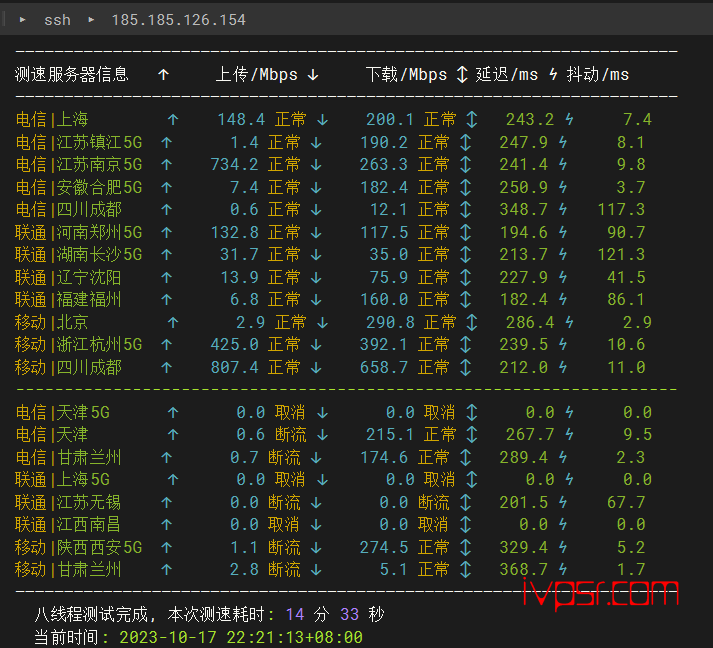Select the seconds value 33 in summary
This screenshot has width=713, height=648.
[x=349, y=614]
